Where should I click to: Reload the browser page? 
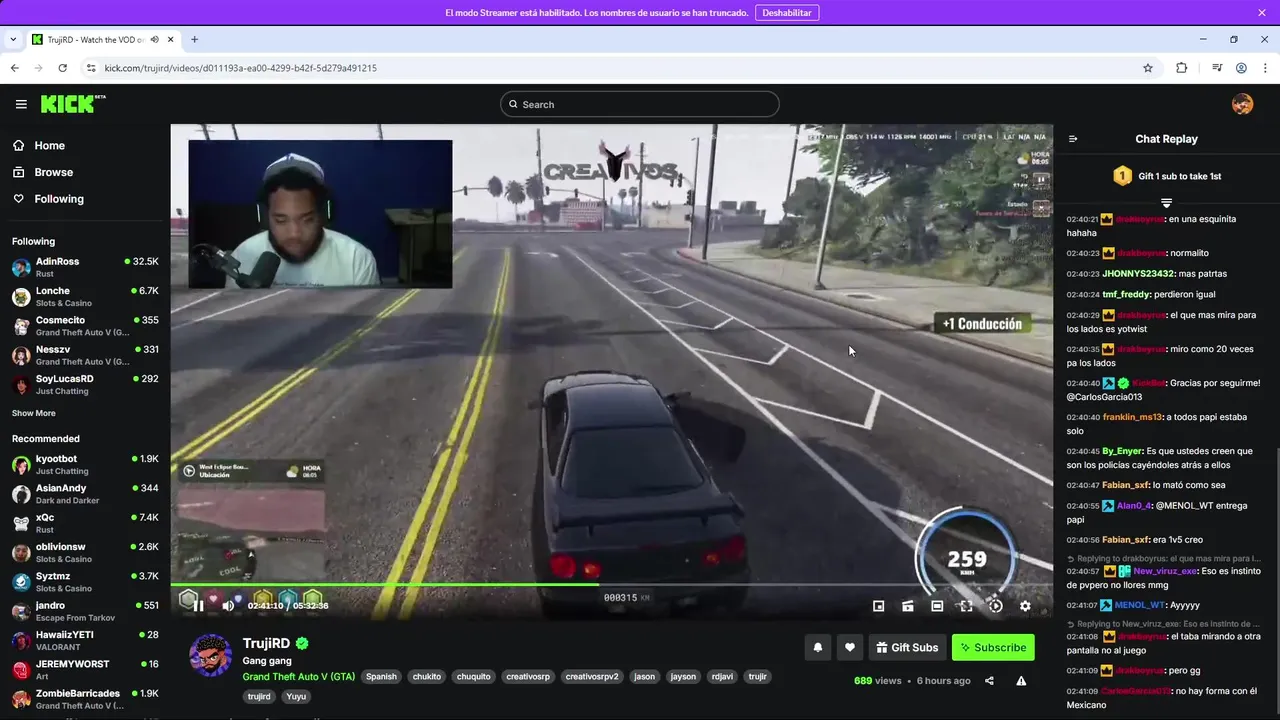pos(62,68)
